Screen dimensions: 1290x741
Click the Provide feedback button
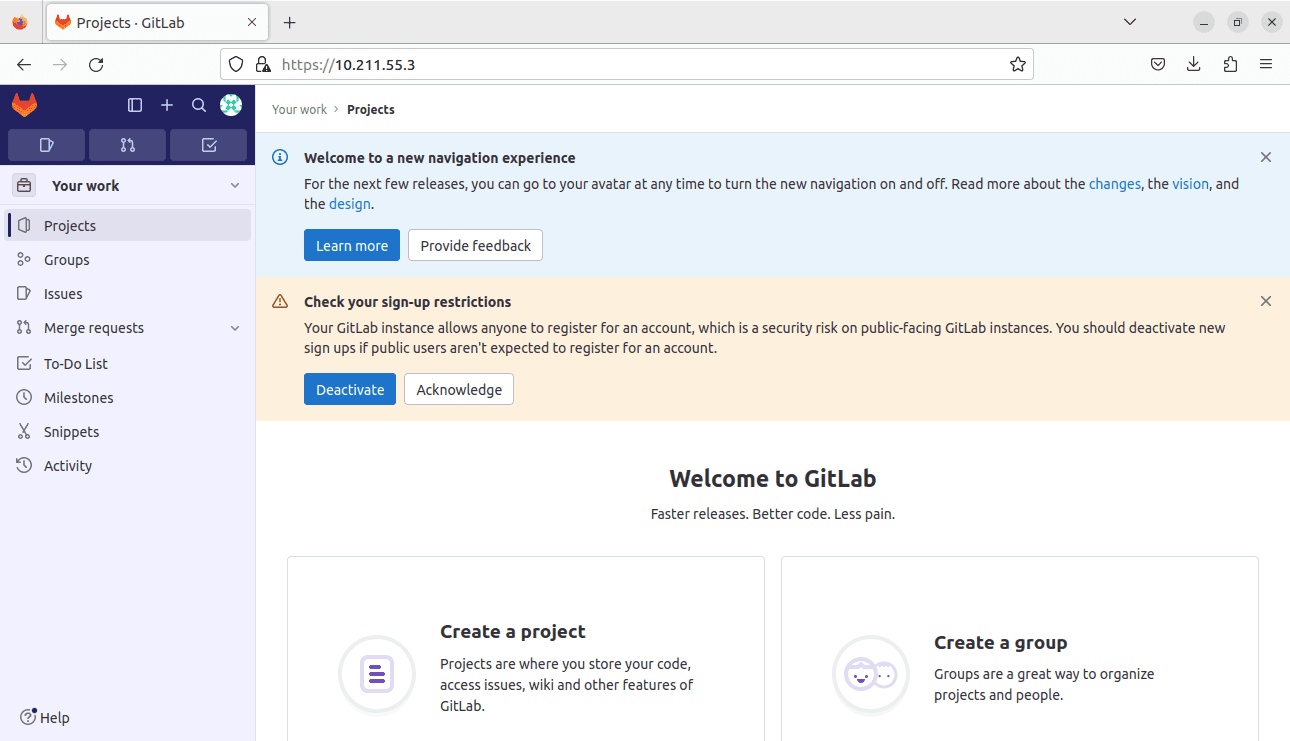point(475,245)
